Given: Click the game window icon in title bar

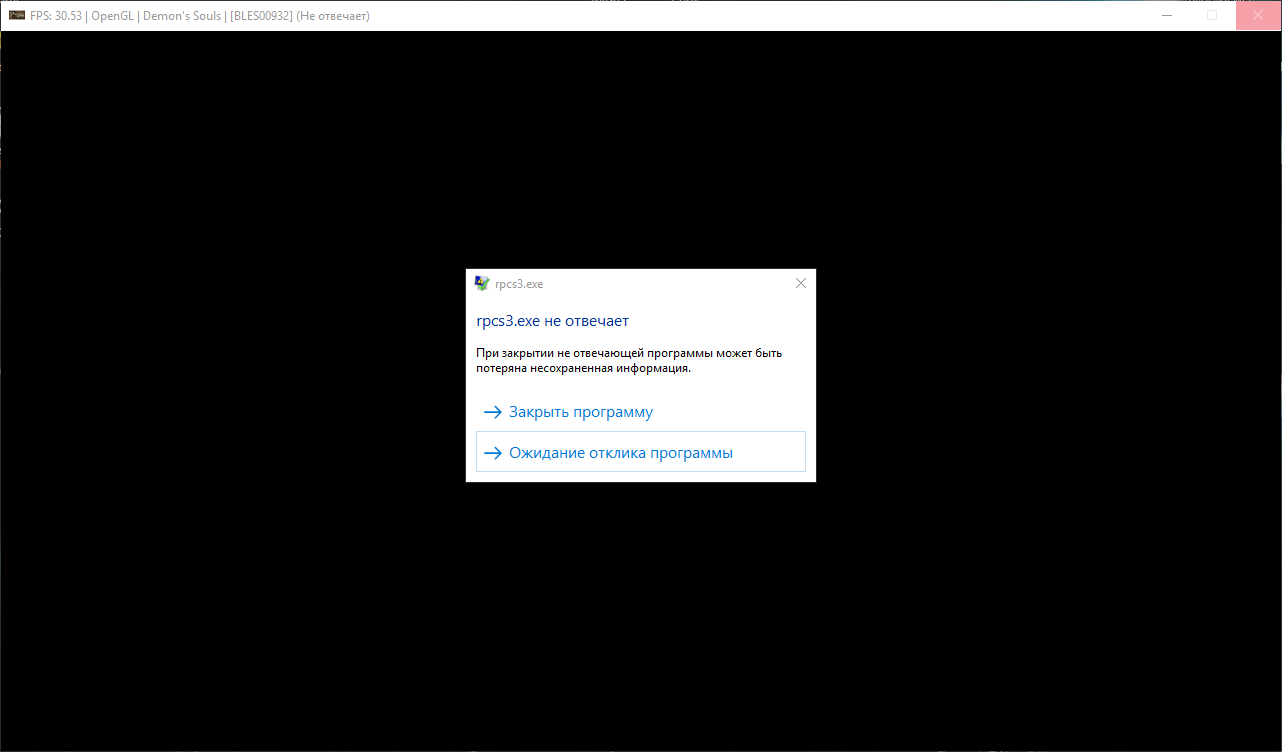Looking at the screenshot, I should tap(16, 15).
